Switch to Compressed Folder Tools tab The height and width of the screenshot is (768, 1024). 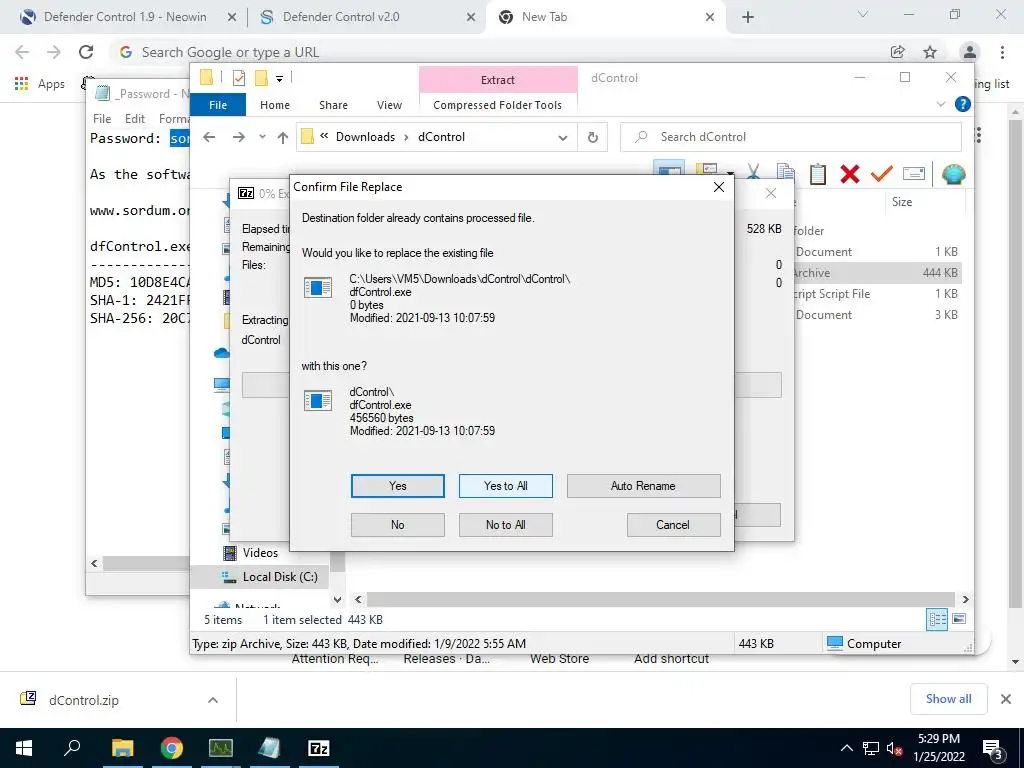click(x=498, y=104)
